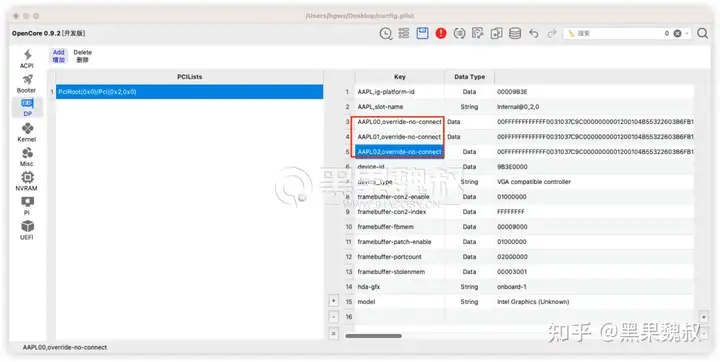The height and width of the screenshot is (362, 720).
Task: Click the backup history clock icon
Action: (x=386, y=34)
